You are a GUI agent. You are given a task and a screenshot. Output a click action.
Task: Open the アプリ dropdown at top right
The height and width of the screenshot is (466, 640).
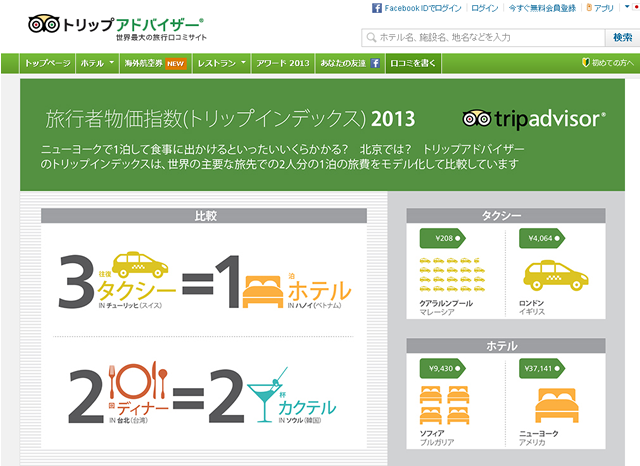tap(602, 7)
